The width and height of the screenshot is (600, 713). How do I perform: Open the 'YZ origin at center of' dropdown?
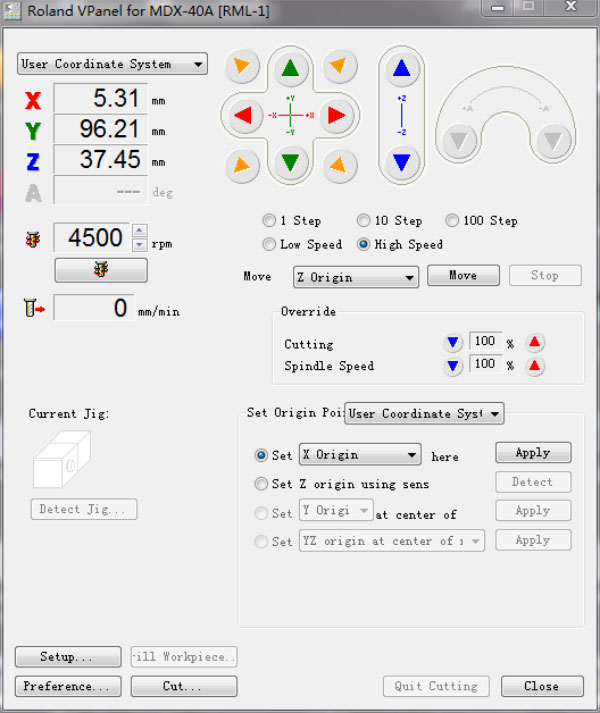392,541
